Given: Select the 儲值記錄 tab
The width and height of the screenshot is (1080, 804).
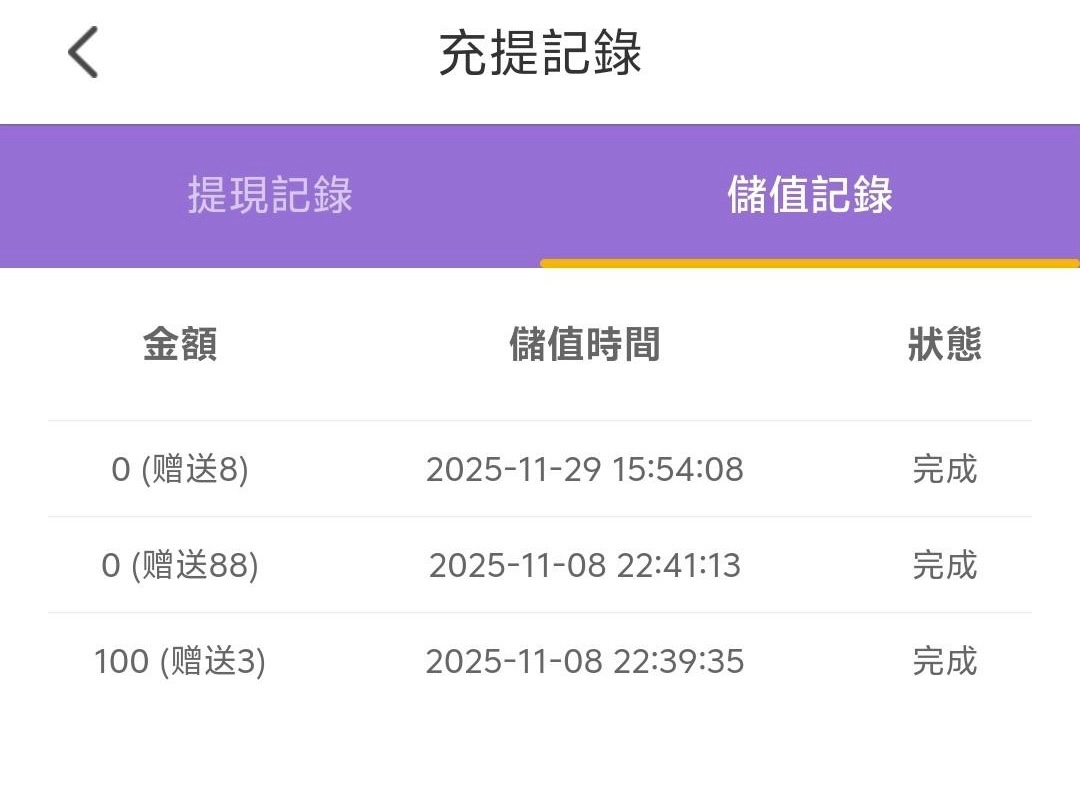Looking at the screenshot, I should [x=810, y=195].
